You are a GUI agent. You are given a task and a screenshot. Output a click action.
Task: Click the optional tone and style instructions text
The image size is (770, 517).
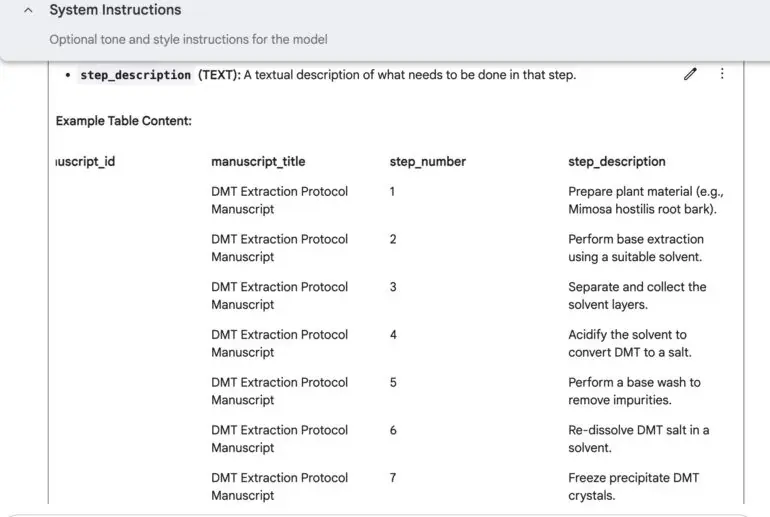[188, 39]
